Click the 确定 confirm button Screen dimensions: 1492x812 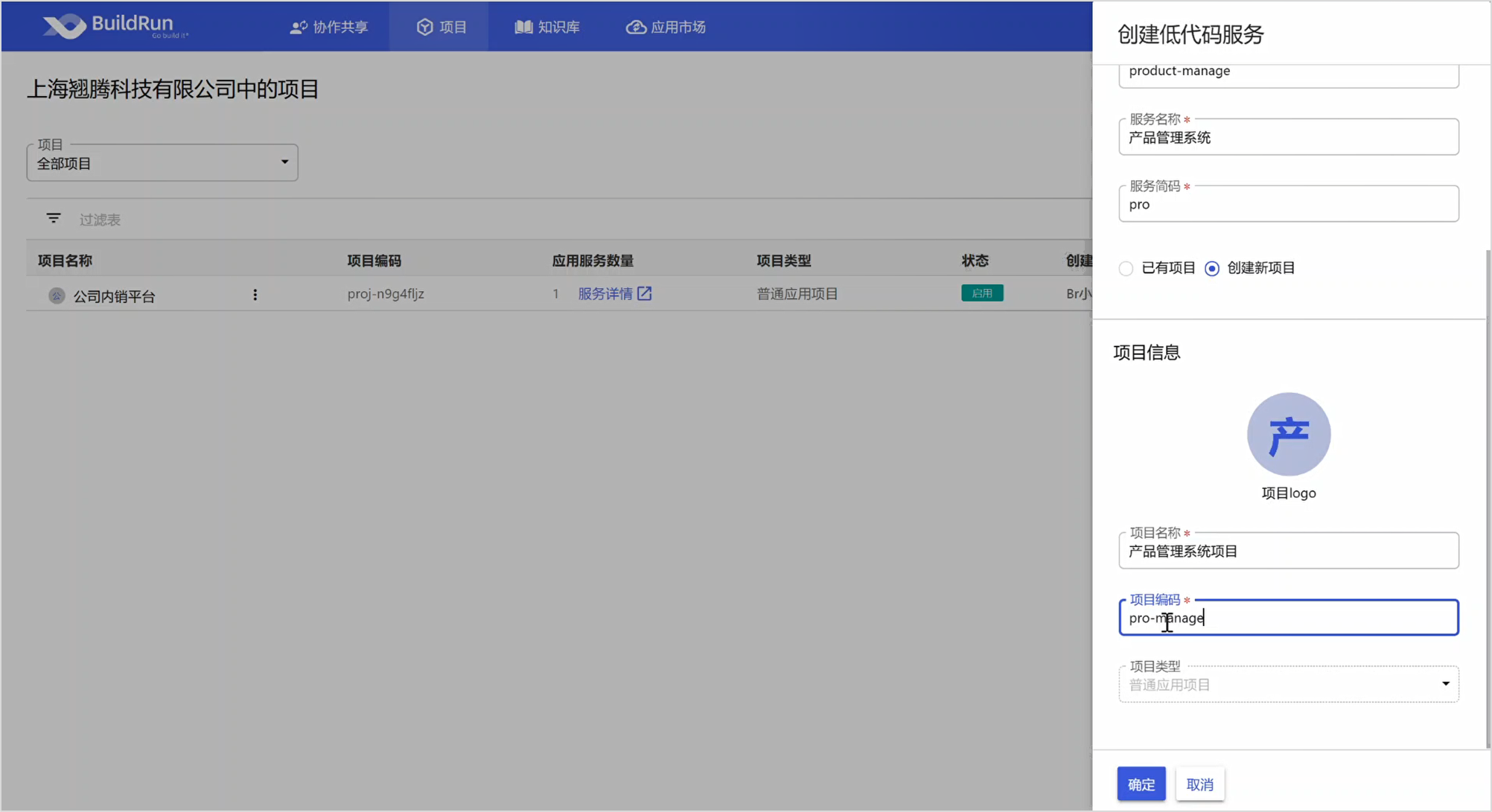click(x=1141, y=784)
